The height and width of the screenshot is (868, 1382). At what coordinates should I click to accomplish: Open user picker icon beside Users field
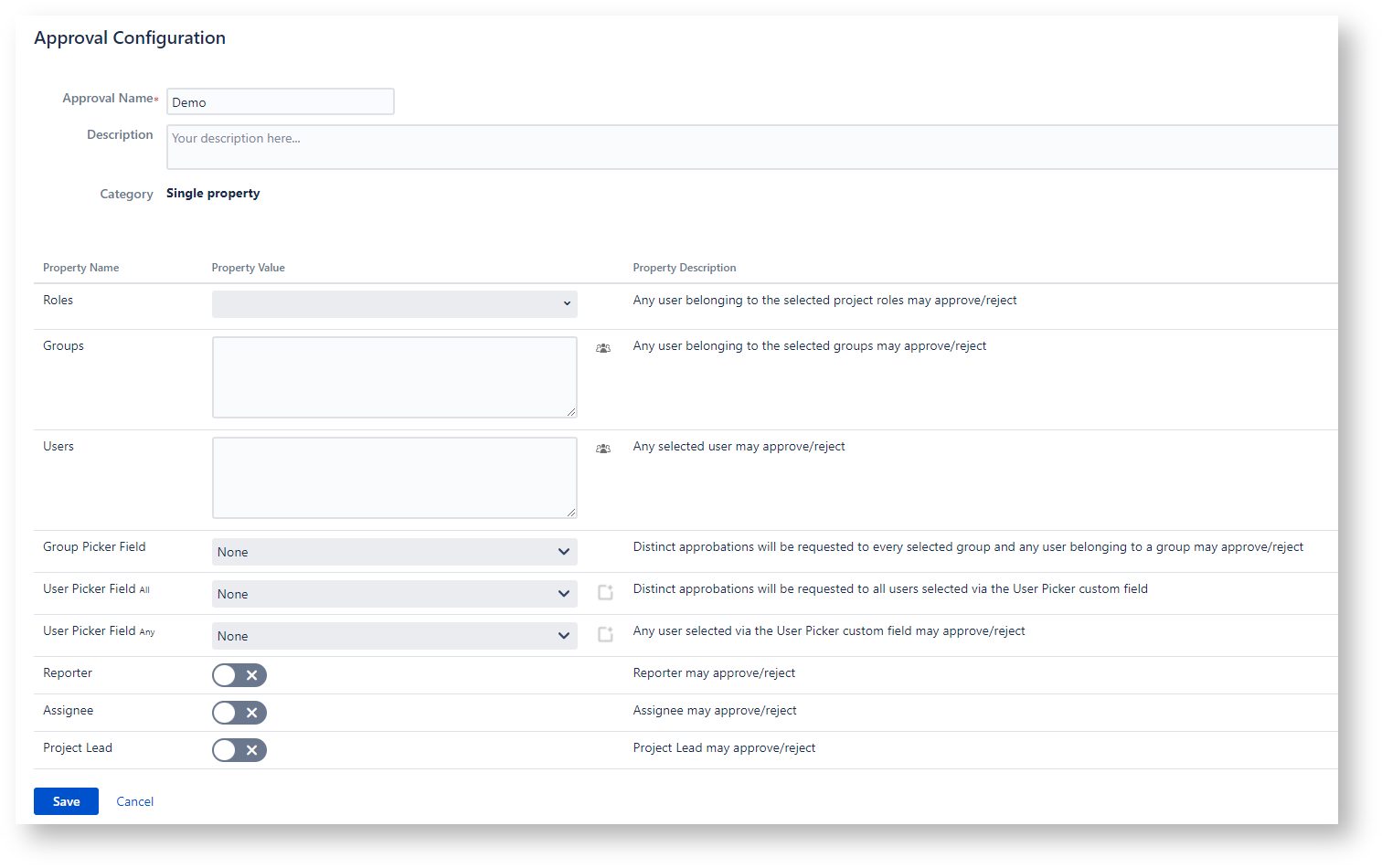[x=603, y=449]
